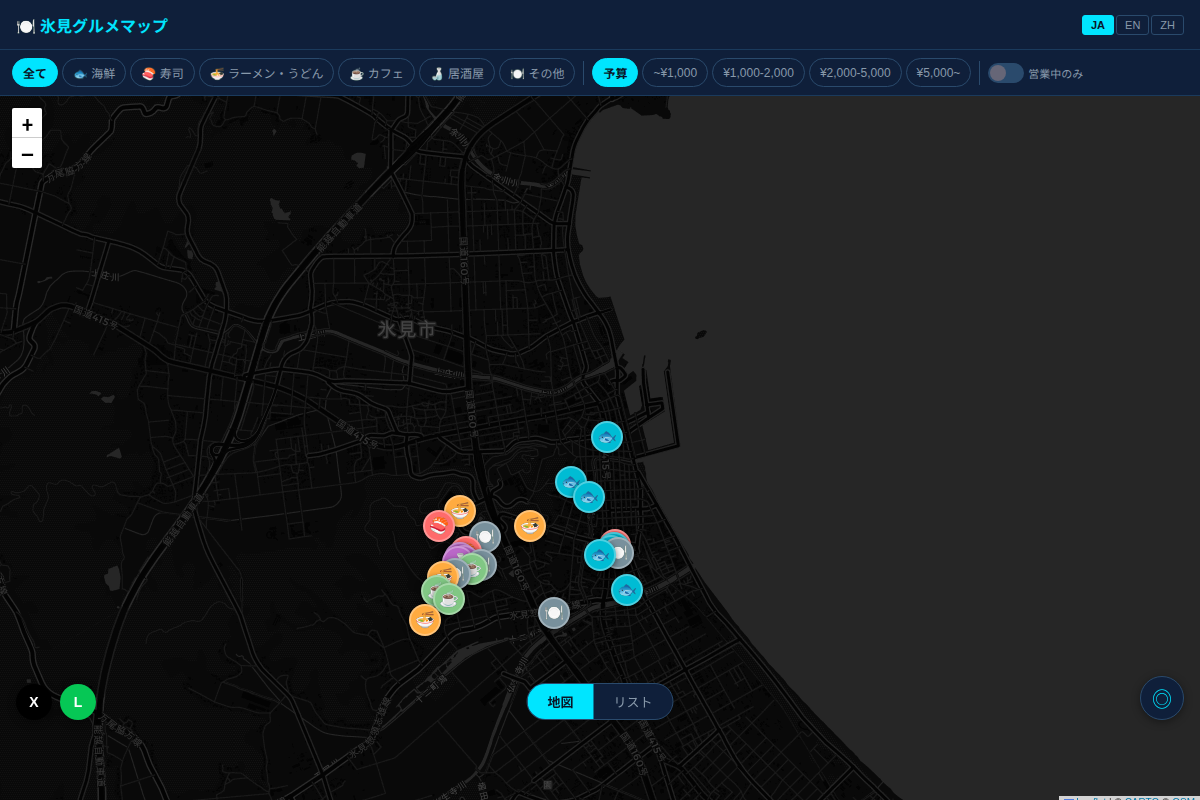Viewport: 1200px width, 800px height.
Task: Select the 全て category filter
Action: (35, 73)
